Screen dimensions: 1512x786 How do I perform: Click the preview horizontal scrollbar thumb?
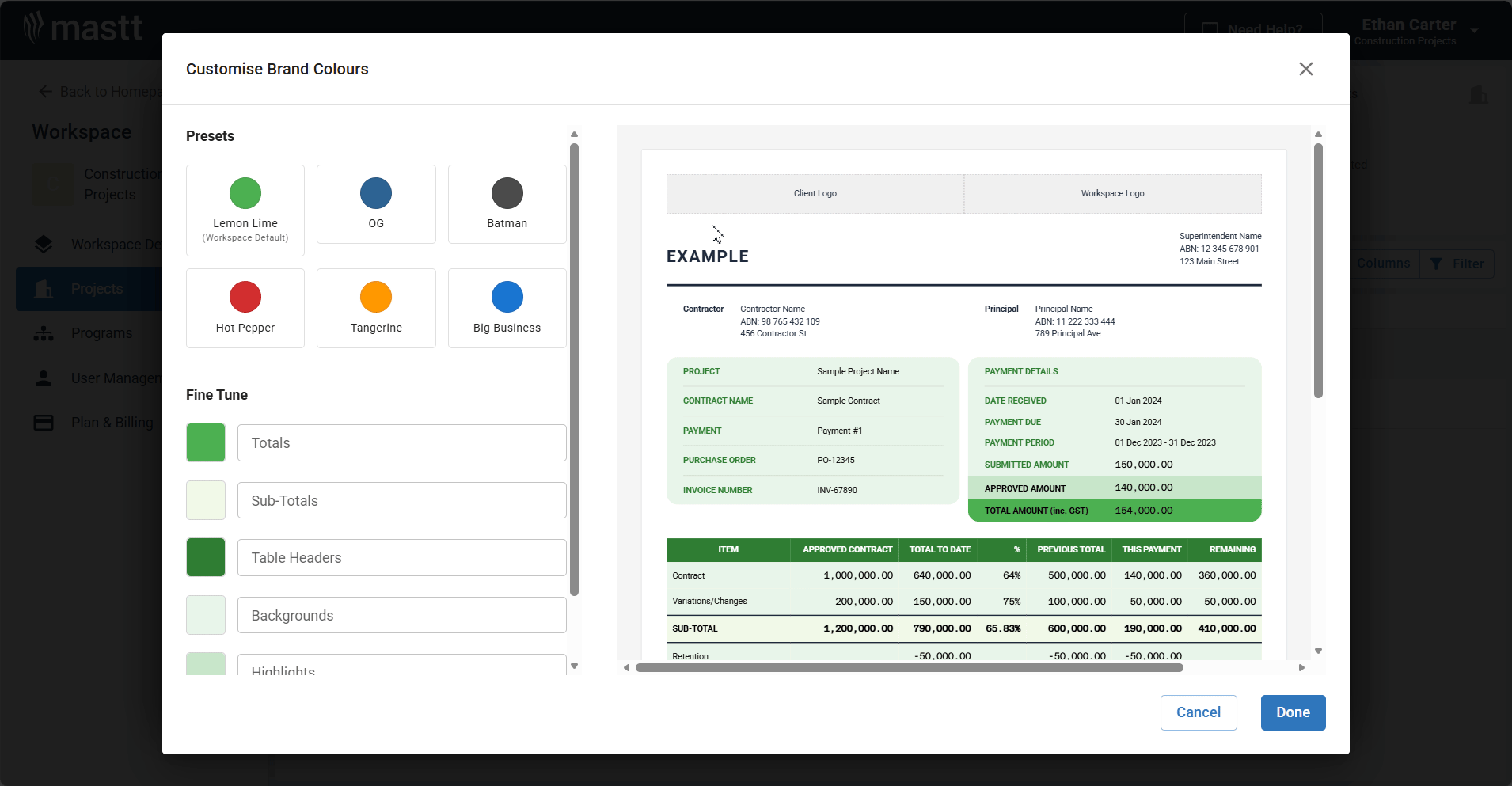click(x=909, y=668)
